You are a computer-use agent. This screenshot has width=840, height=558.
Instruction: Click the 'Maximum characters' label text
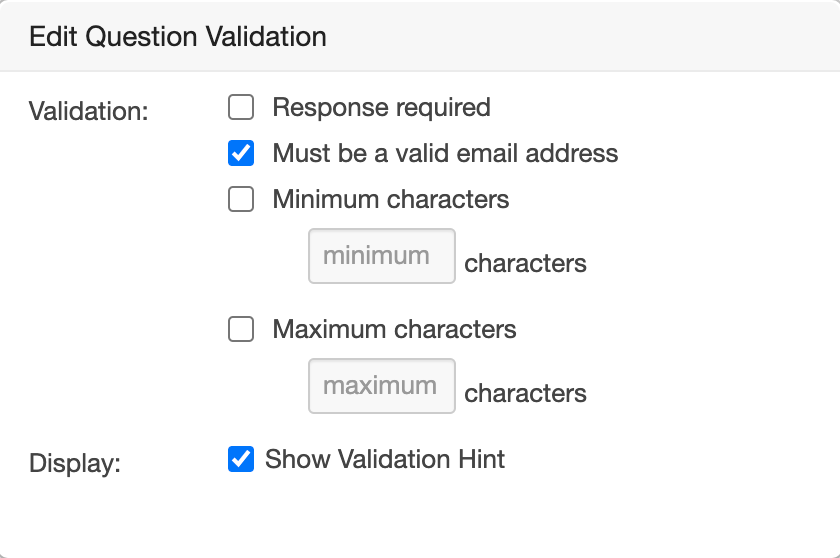click(394, 330)
